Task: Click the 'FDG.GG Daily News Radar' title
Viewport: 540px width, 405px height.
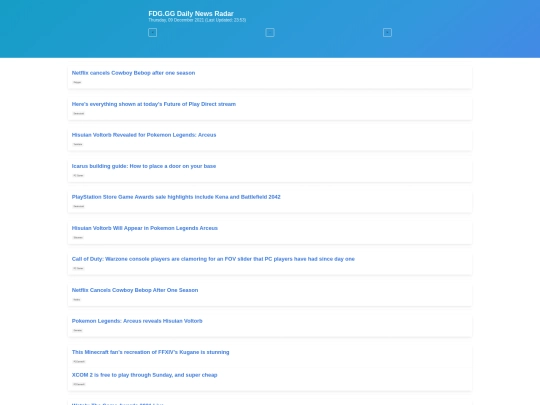Action: [191, 13]
